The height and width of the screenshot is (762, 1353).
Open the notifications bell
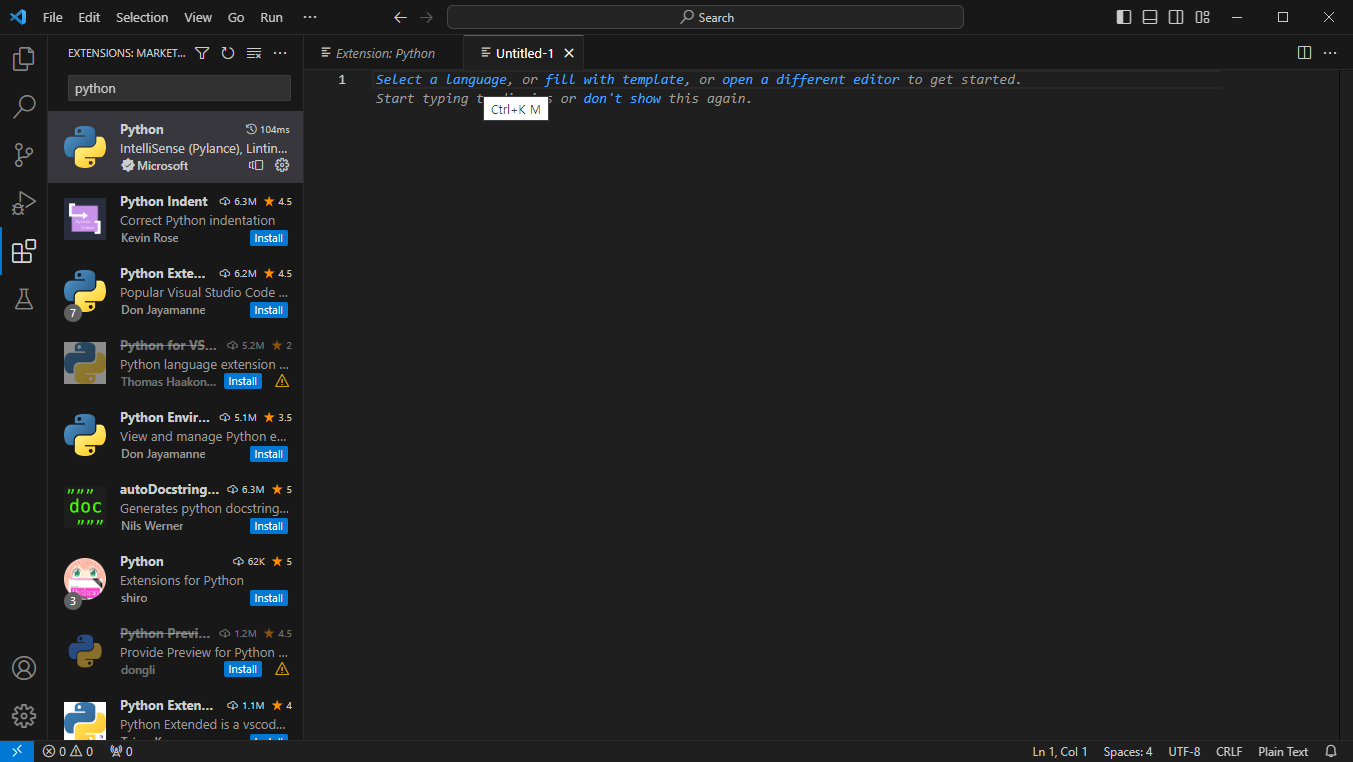point(1331,751)
